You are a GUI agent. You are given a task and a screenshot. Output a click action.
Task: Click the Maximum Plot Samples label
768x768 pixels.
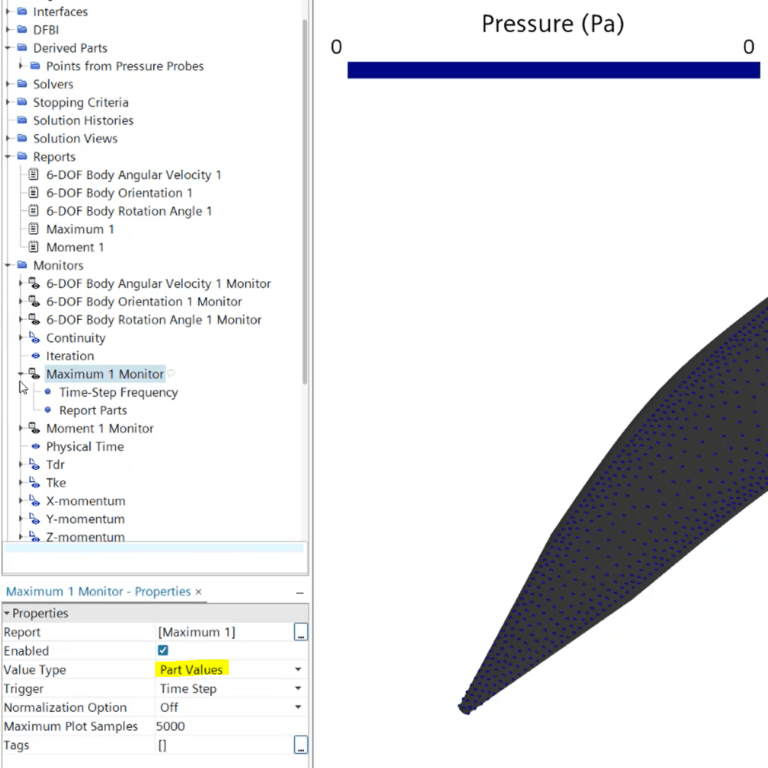(x=71, y=726)
